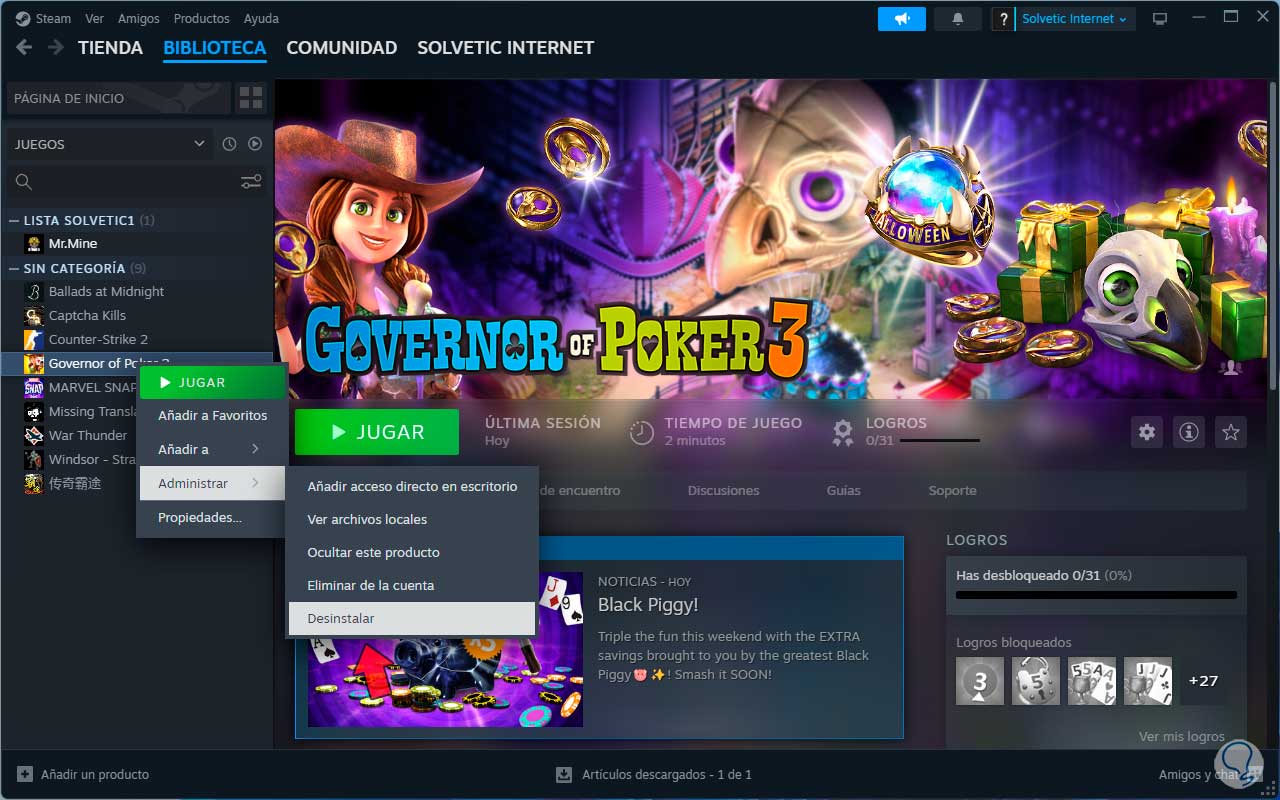Viewport: 1280px width, 800px height.
Task: Go forward with the right arrow
Action: point(56,47)
